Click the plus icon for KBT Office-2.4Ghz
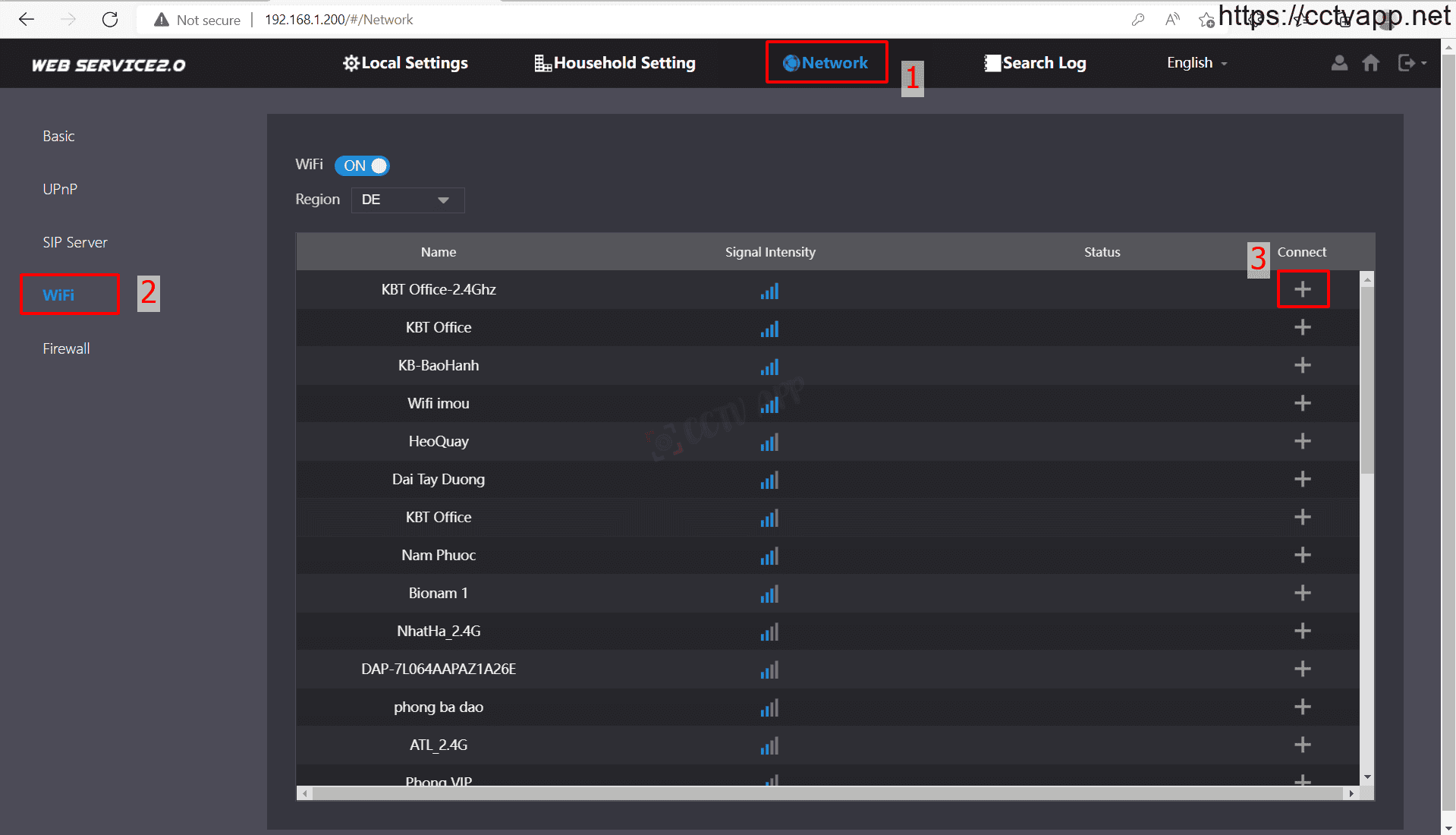Viewport: 1456px width, 835px height. (x=1302, y=289)
